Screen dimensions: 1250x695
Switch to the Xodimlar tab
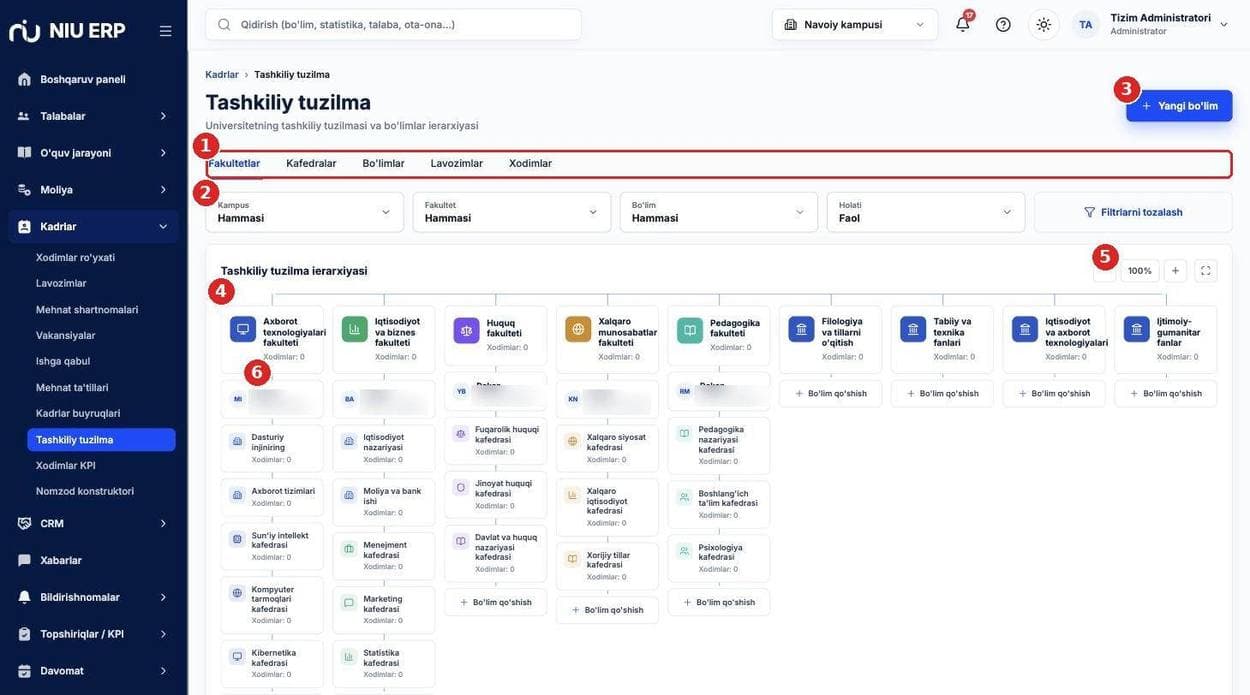530,163
